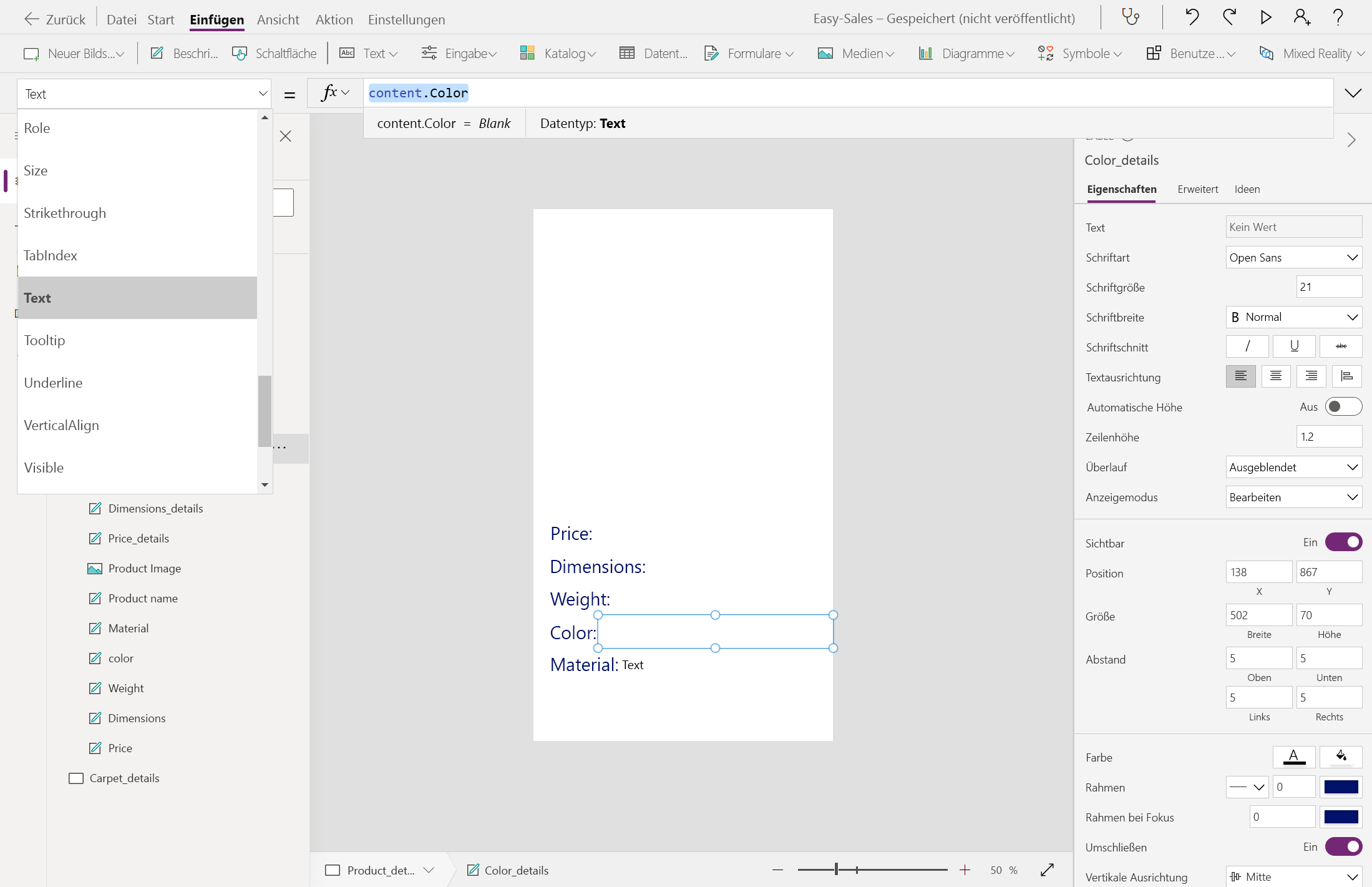Viewport: 1372px width, 887px height.
Task: Click Rahmen bei Fokus color swatch
Action: point(1341,817)
